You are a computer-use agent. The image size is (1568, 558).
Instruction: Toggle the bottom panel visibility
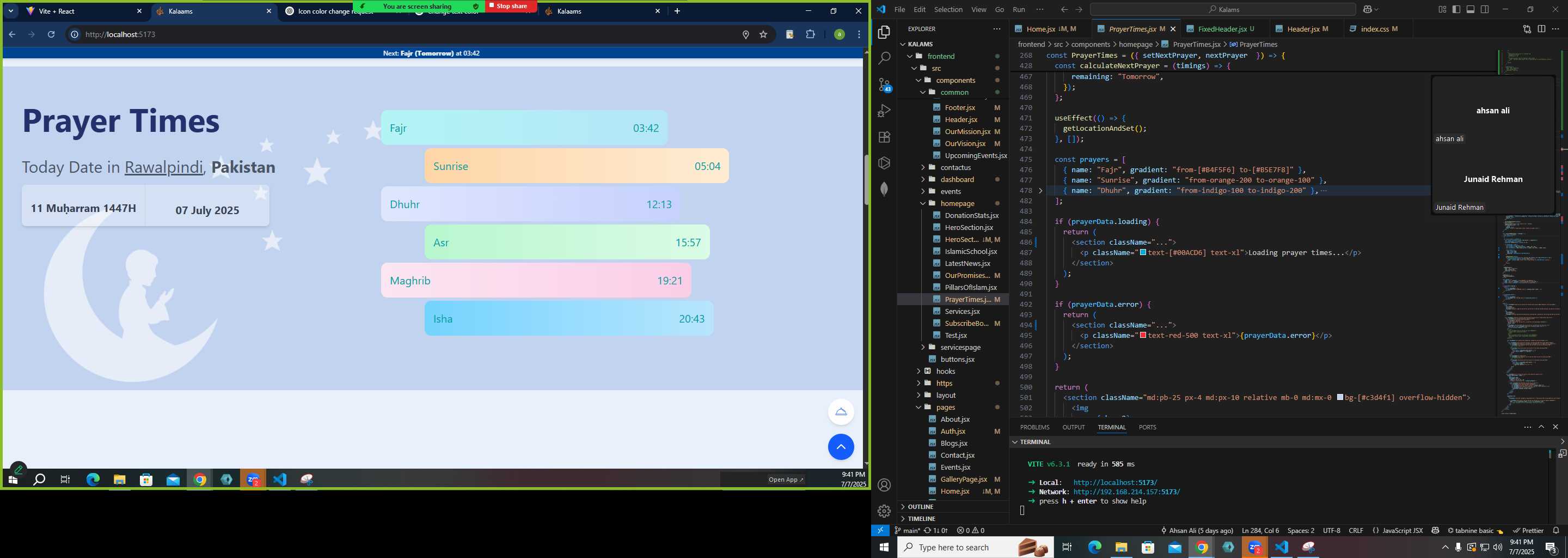coord(1471,9)
